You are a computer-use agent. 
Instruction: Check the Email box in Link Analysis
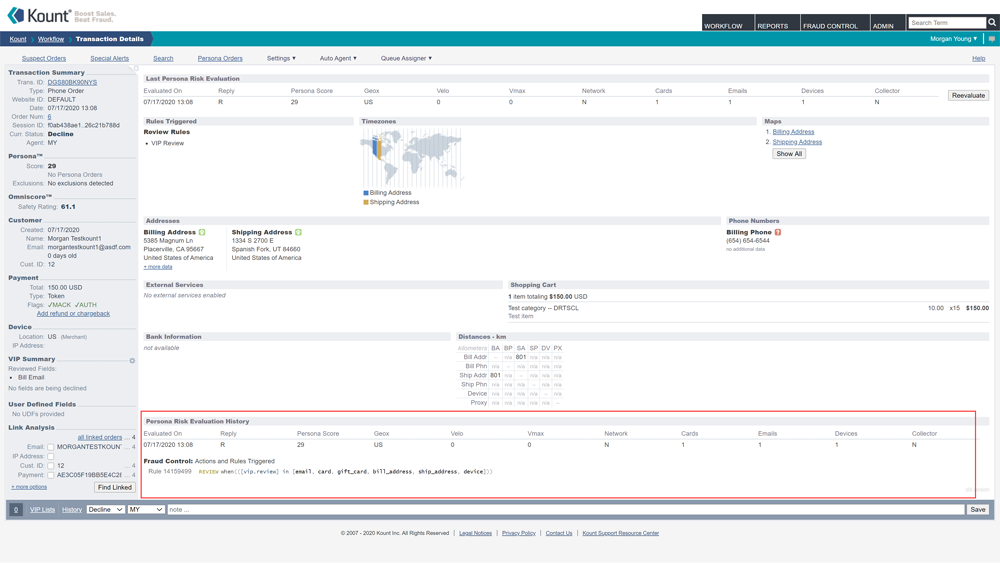point(51,447)
